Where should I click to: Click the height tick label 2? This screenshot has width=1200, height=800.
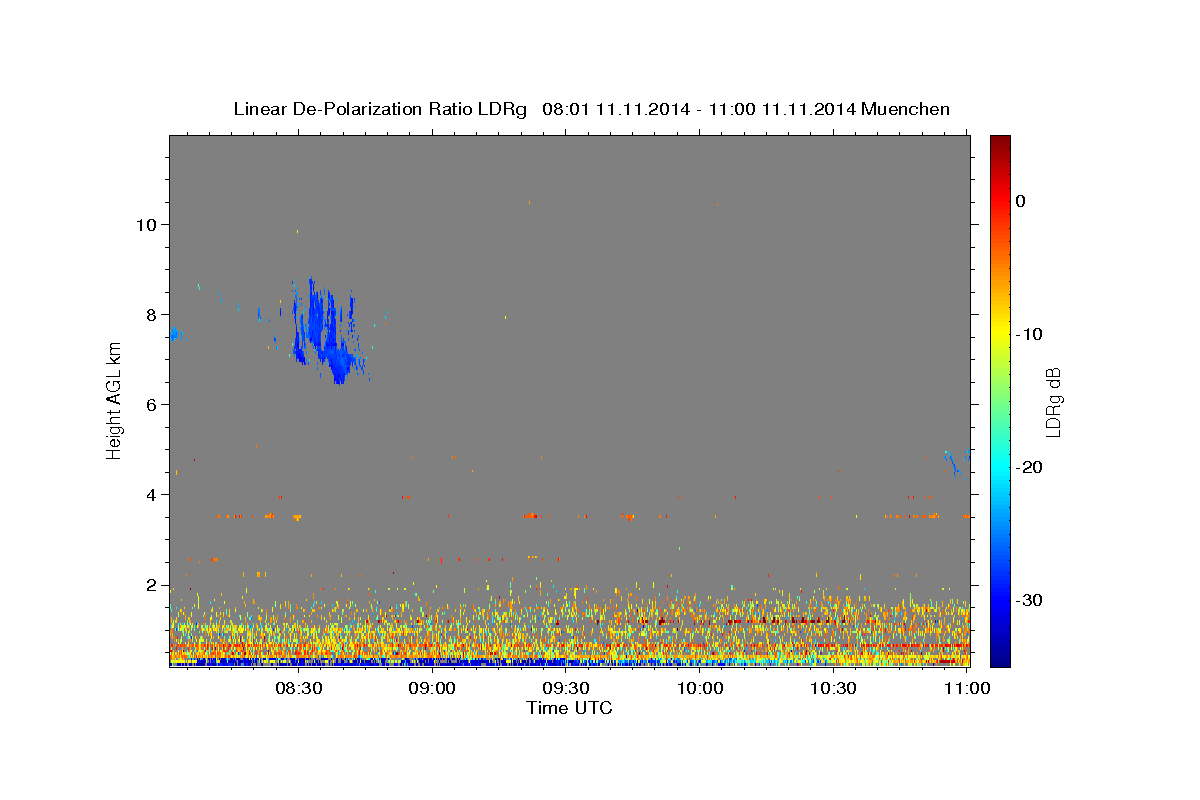(153, 584)
